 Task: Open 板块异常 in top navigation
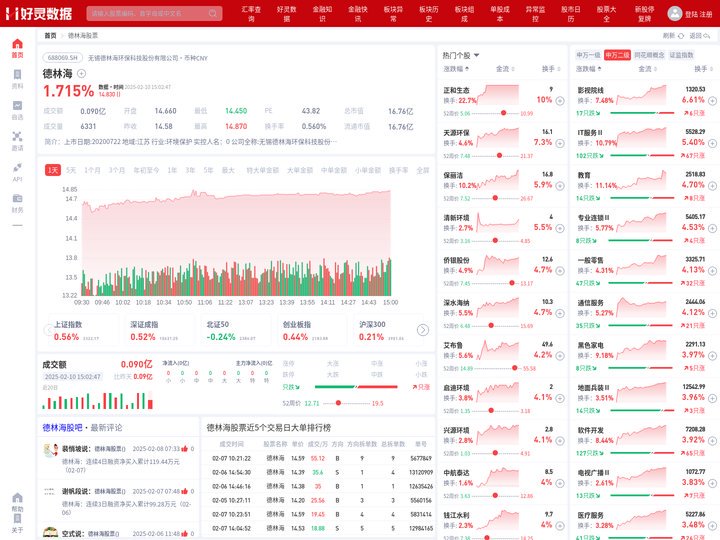click(393, 13)
